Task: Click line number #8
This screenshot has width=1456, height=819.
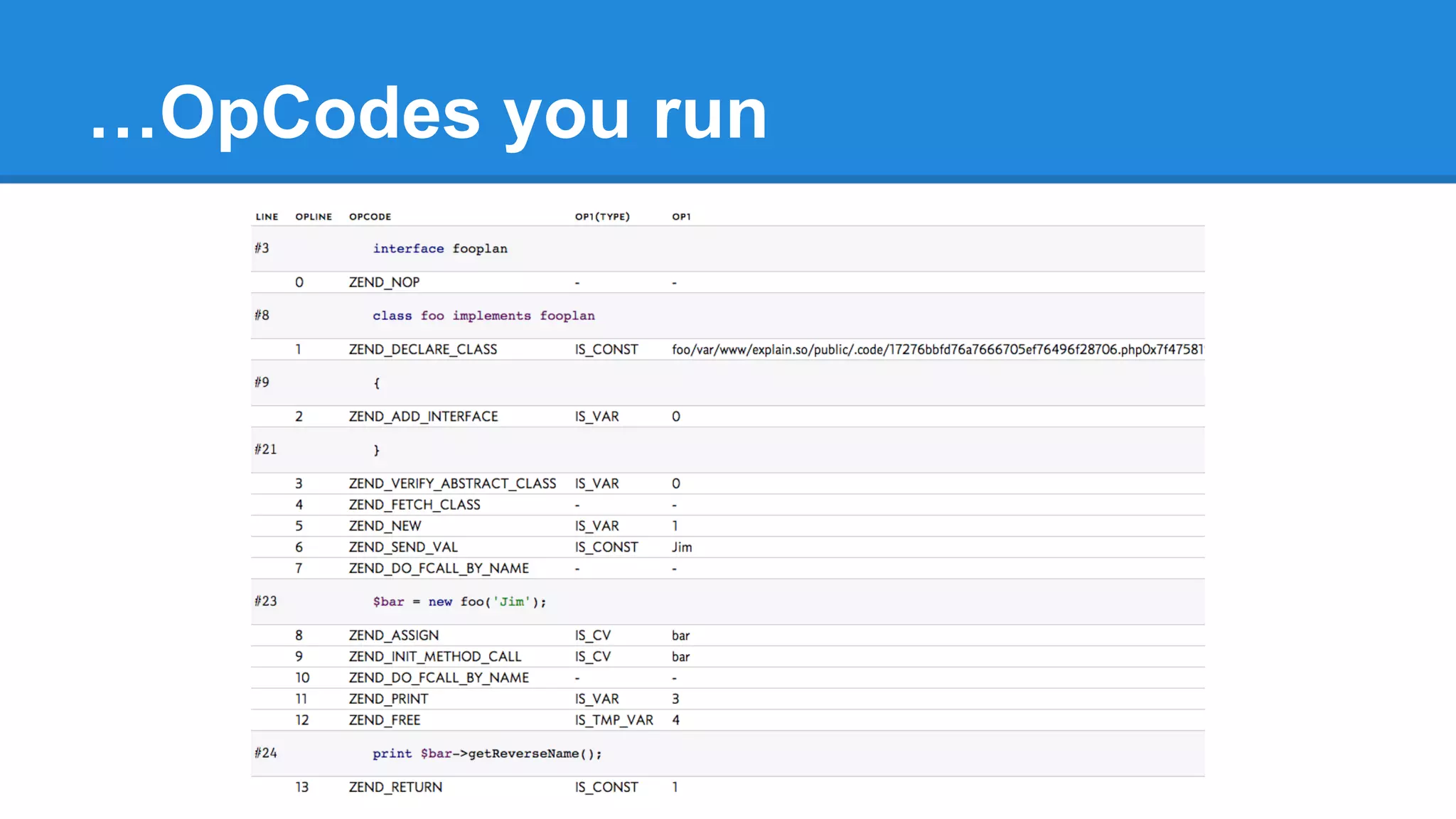Action: coord(262,315)
